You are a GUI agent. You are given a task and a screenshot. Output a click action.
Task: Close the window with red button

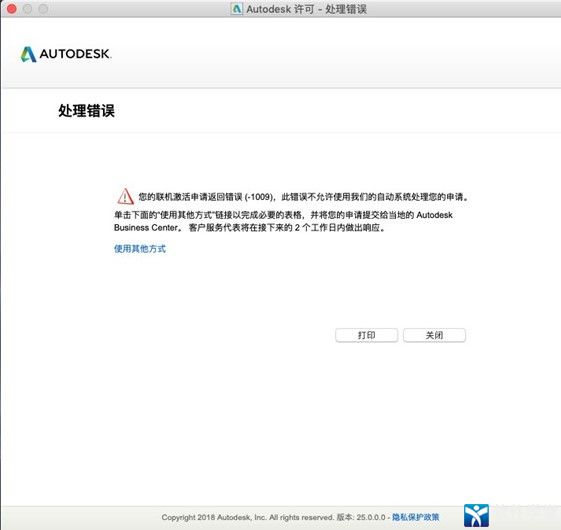pyautogui.click(x=12, y=9)
